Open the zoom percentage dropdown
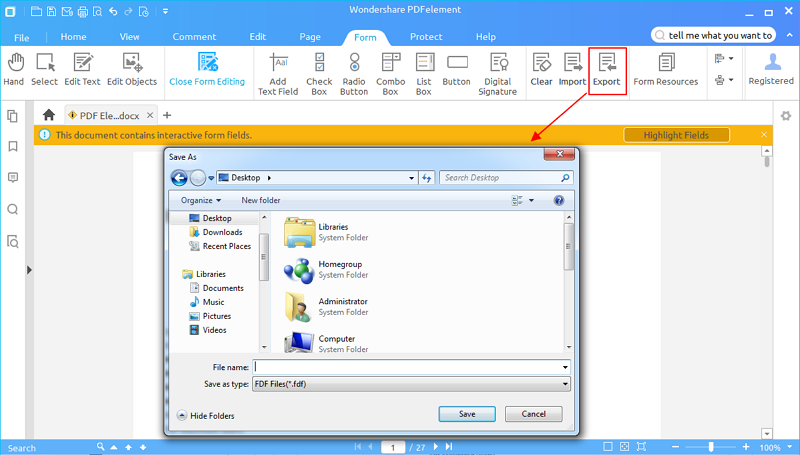800x455 pixels. pos(790,447)
